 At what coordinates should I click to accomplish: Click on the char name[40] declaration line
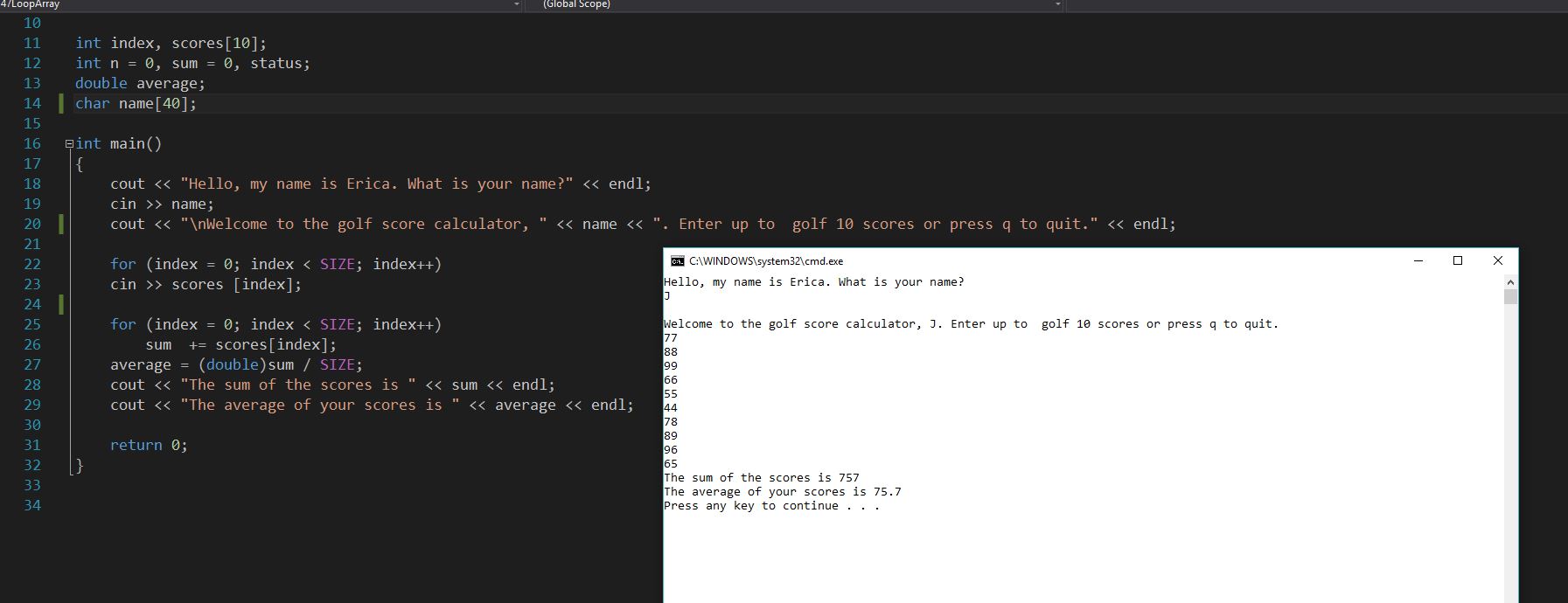(x=136, y=103)
